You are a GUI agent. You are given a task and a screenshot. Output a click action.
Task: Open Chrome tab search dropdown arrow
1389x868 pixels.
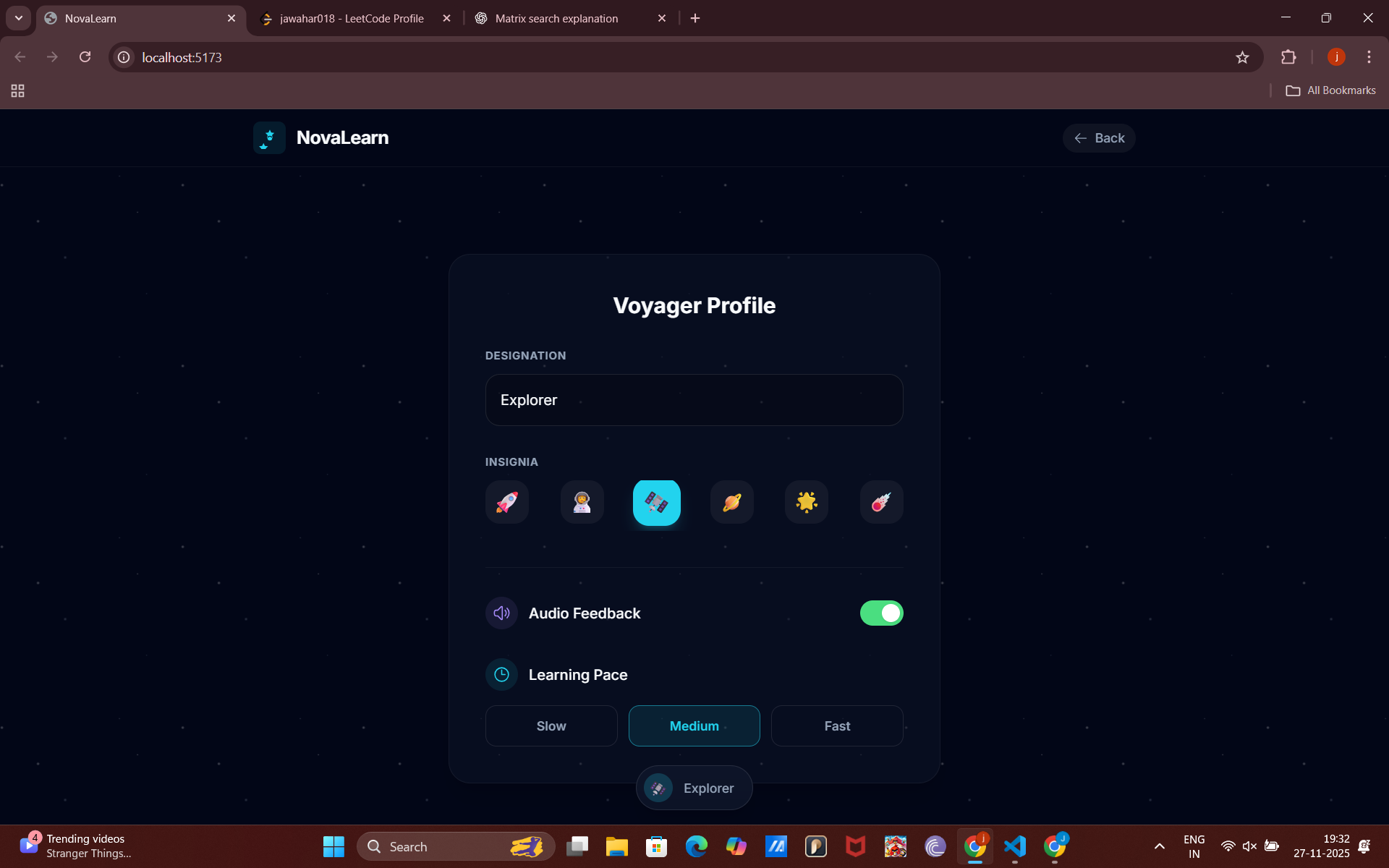[x=19, y=18]
